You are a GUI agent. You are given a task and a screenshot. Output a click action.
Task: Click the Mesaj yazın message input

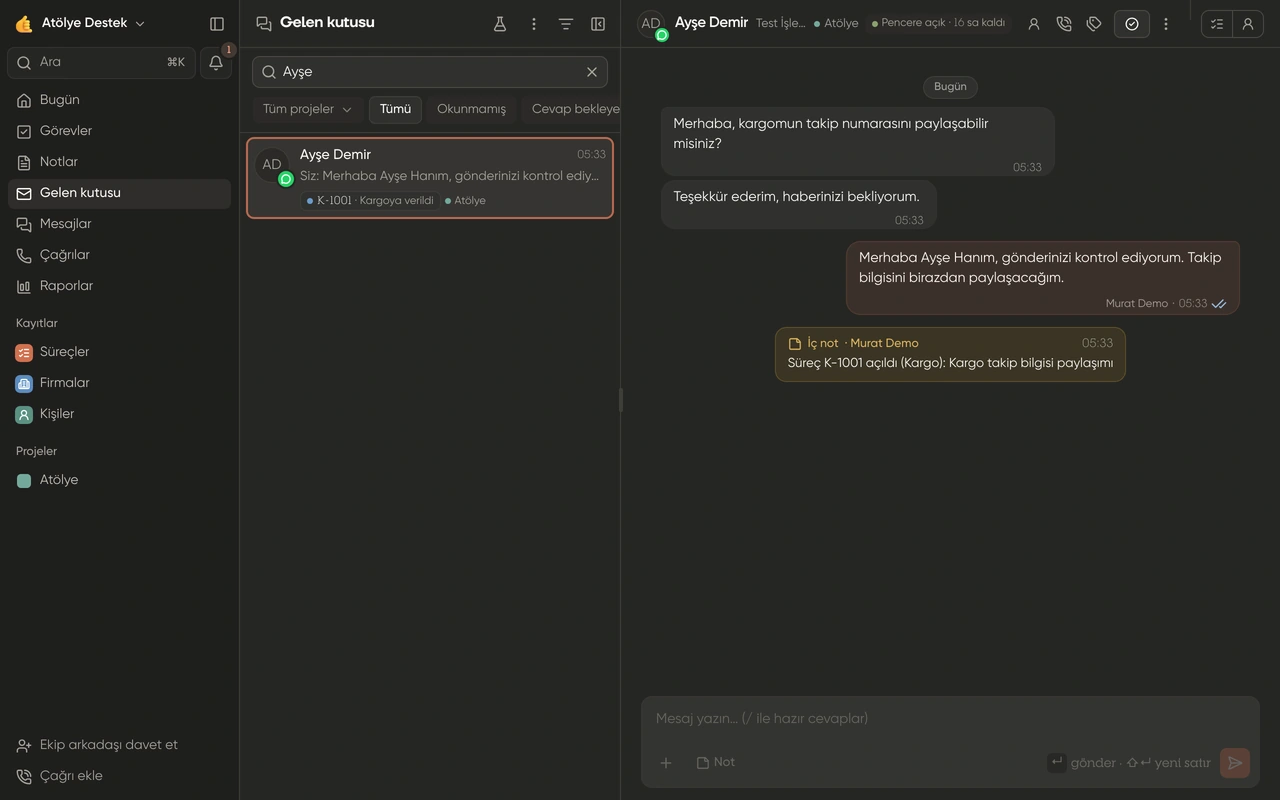(x=950, y=718)
